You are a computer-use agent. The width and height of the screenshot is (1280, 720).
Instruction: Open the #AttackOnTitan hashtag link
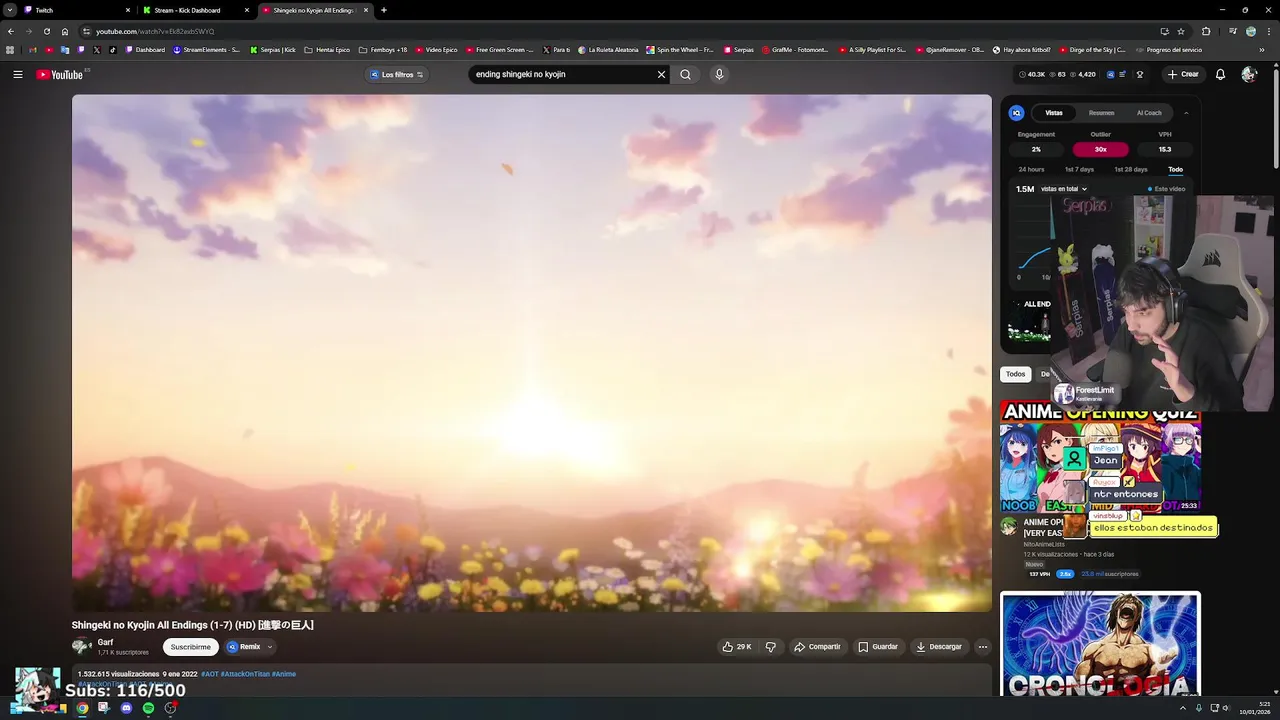click(244, 674)
